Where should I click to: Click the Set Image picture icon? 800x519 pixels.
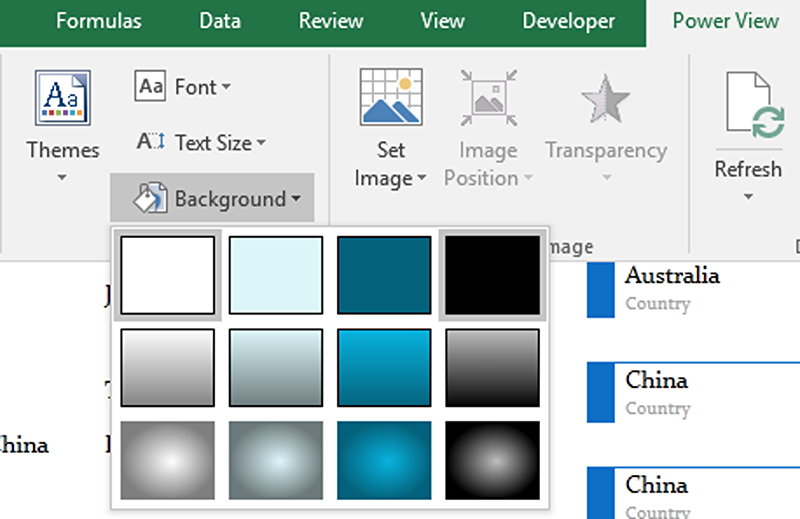(391, 97)
